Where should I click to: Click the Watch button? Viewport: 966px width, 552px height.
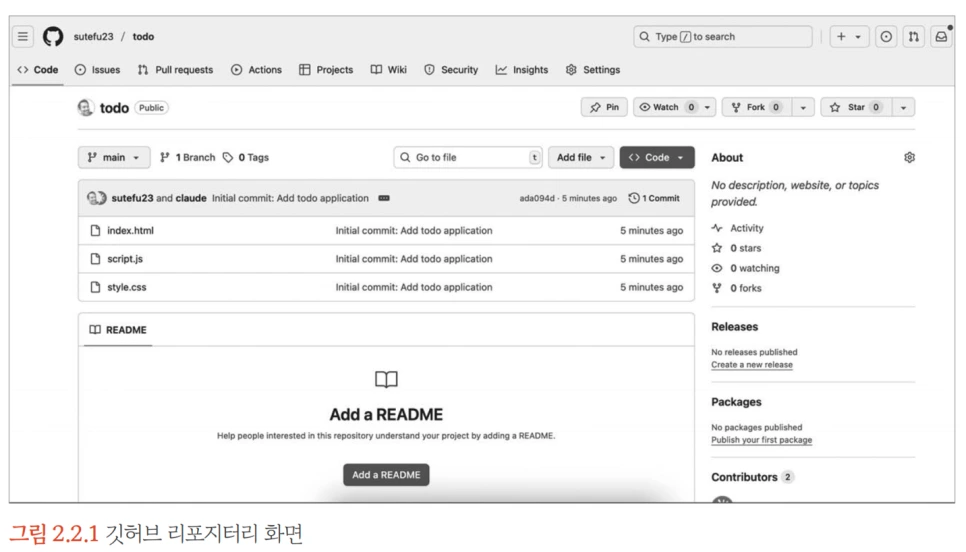pos(667,107)
